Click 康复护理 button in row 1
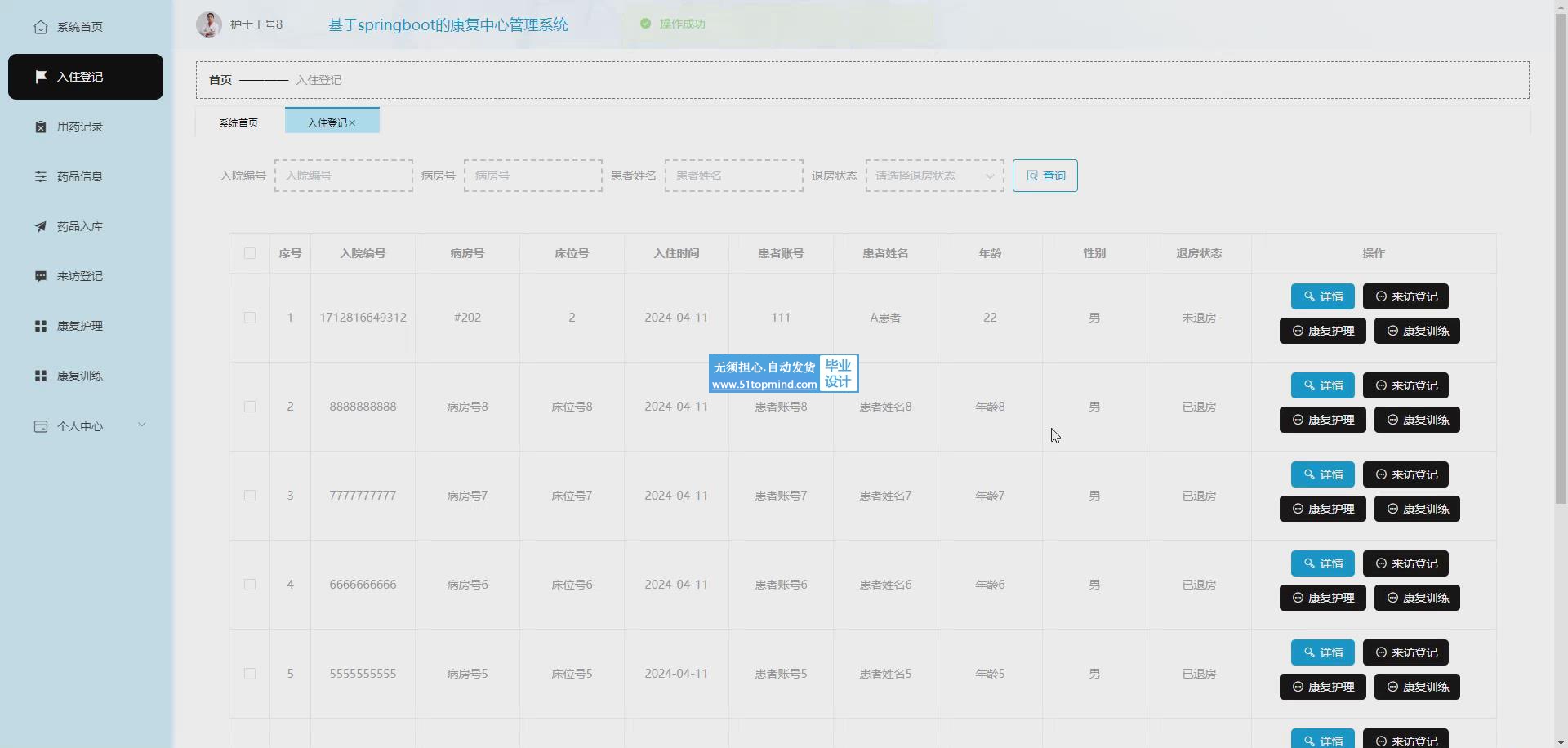Screen dimensions: 1568x748 [1323, 331]
